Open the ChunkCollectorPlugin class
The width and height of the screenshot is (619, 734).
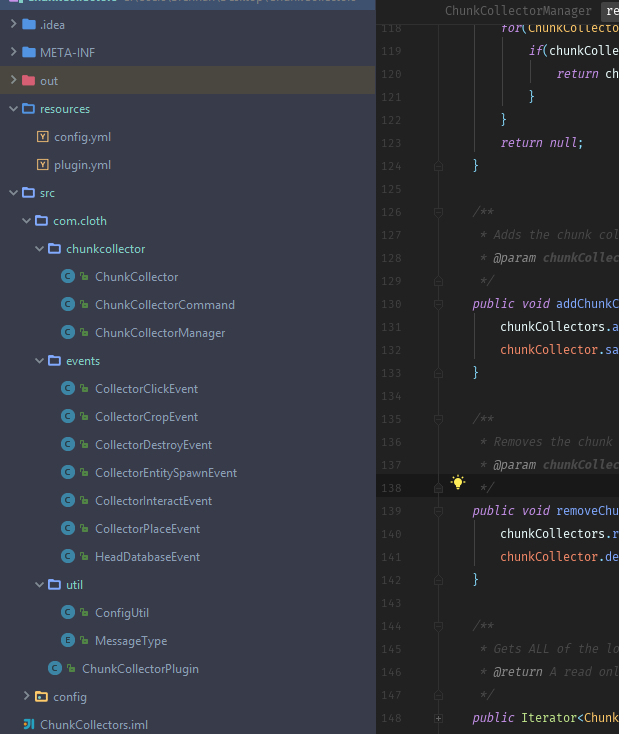tap(140, 668)
